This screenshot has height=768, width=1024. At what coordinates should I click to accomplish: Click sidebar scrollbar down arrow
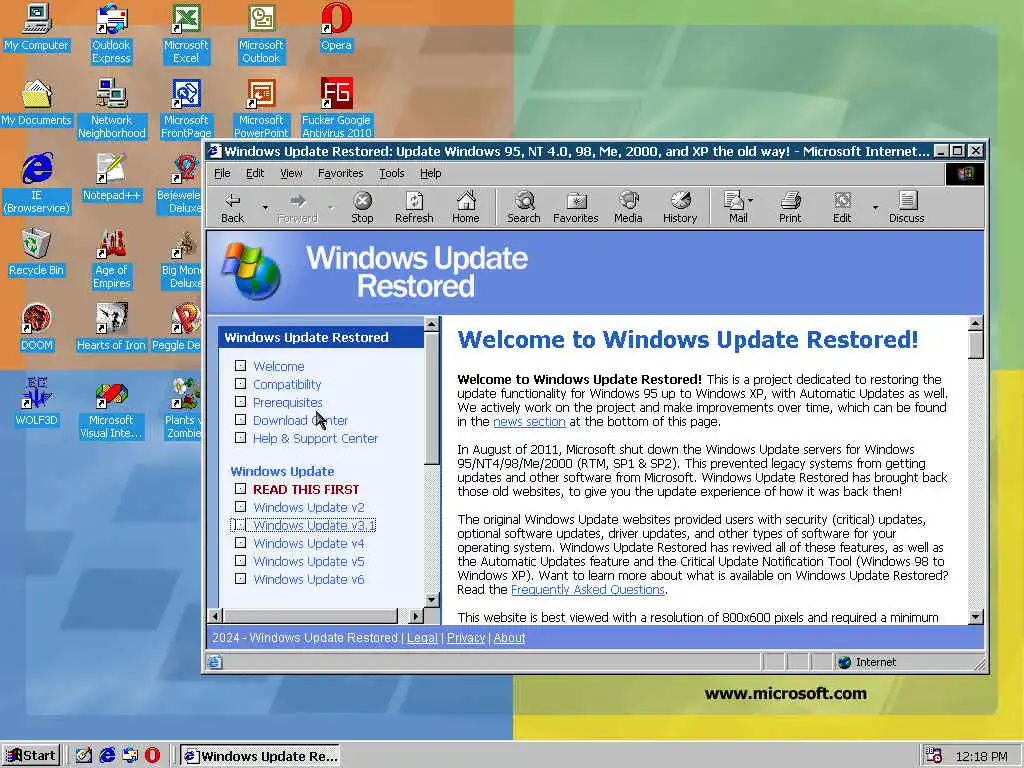tap(432, 600)
